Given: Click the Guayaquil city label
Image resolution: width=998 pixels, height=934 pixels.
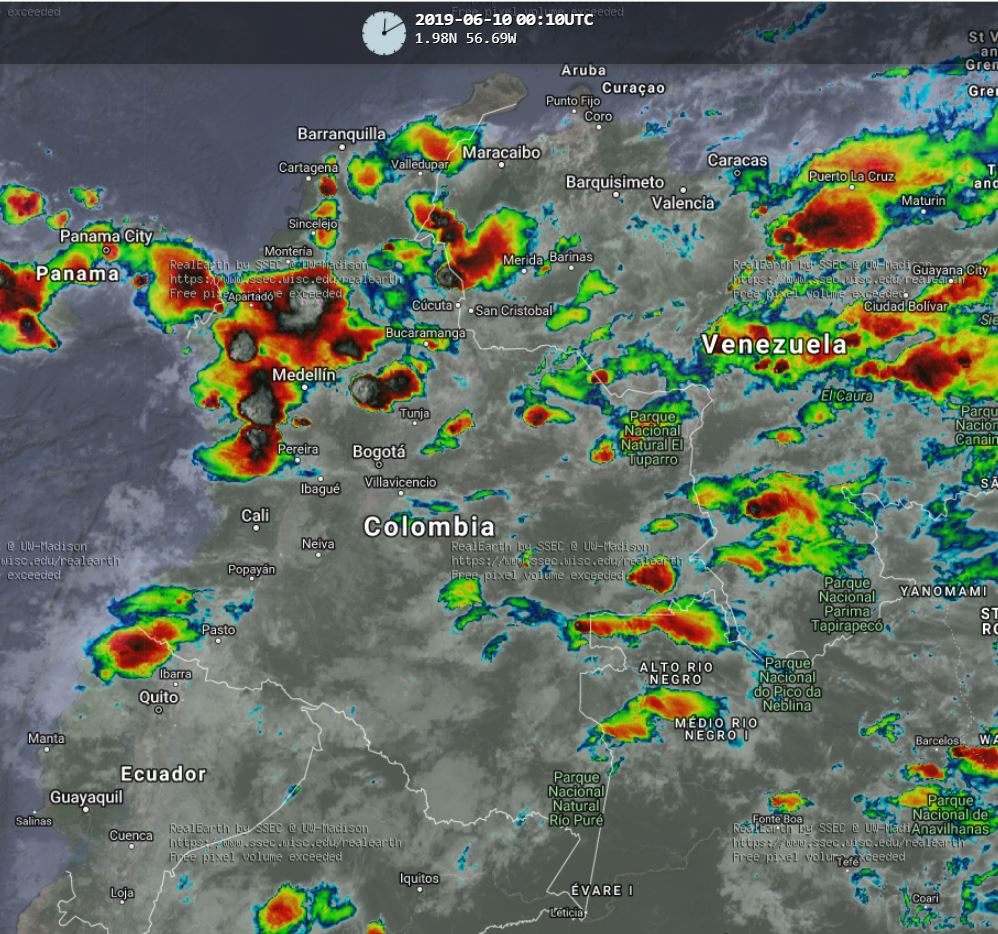Looking at the screenshot, I should click(87, 797).
